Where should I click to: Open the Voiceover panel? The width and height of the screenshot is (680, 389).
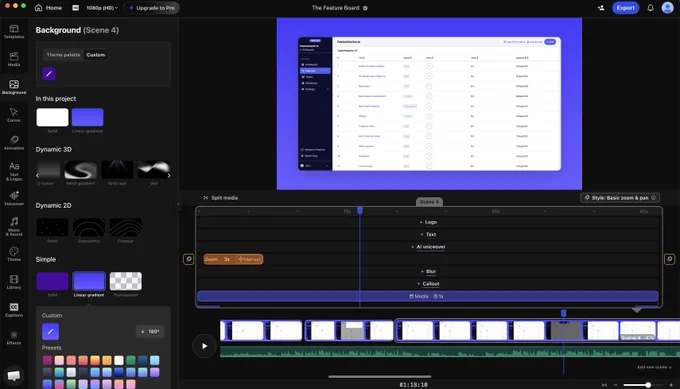point(14,198)
